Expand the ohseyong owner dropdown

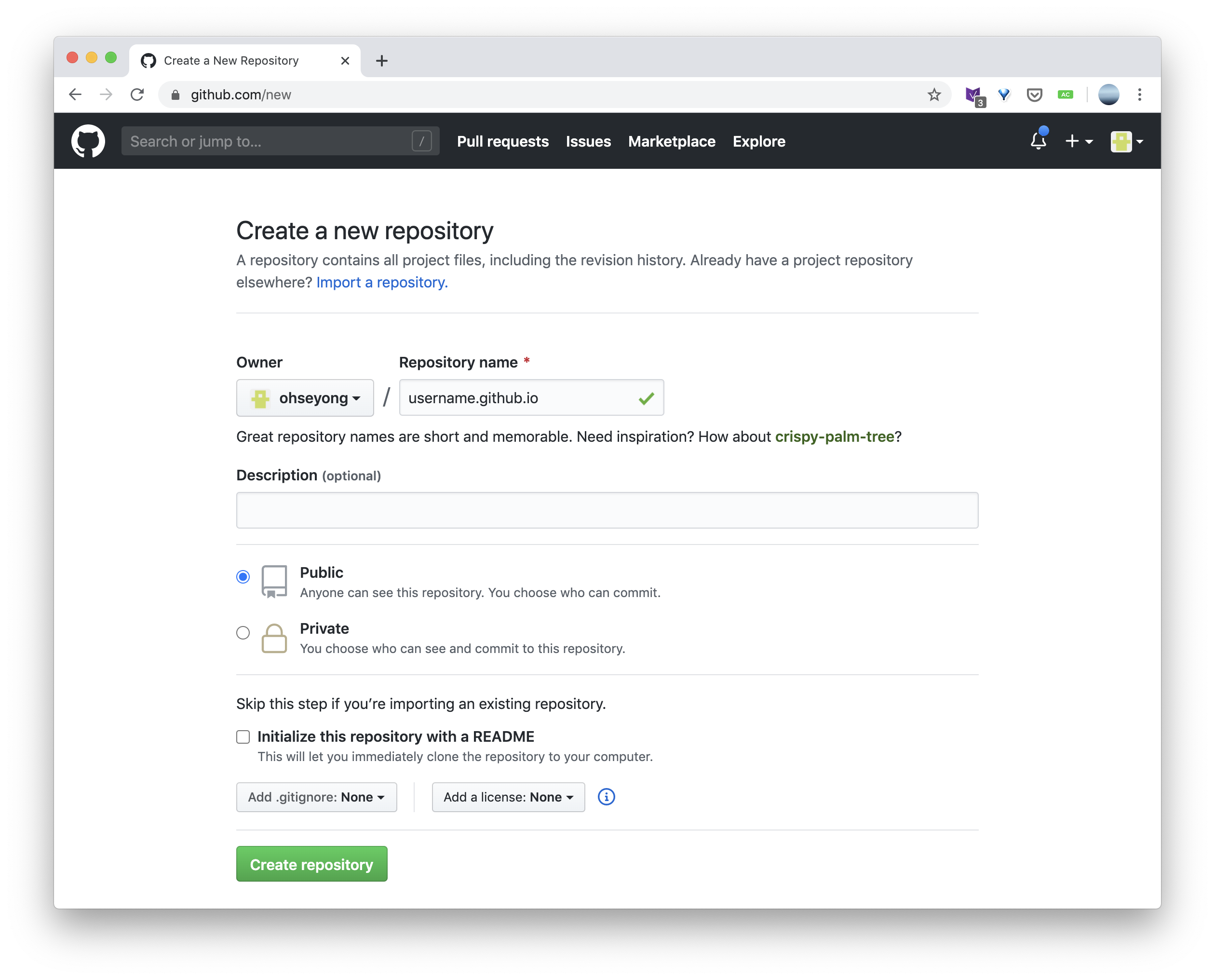click(305, 397)
